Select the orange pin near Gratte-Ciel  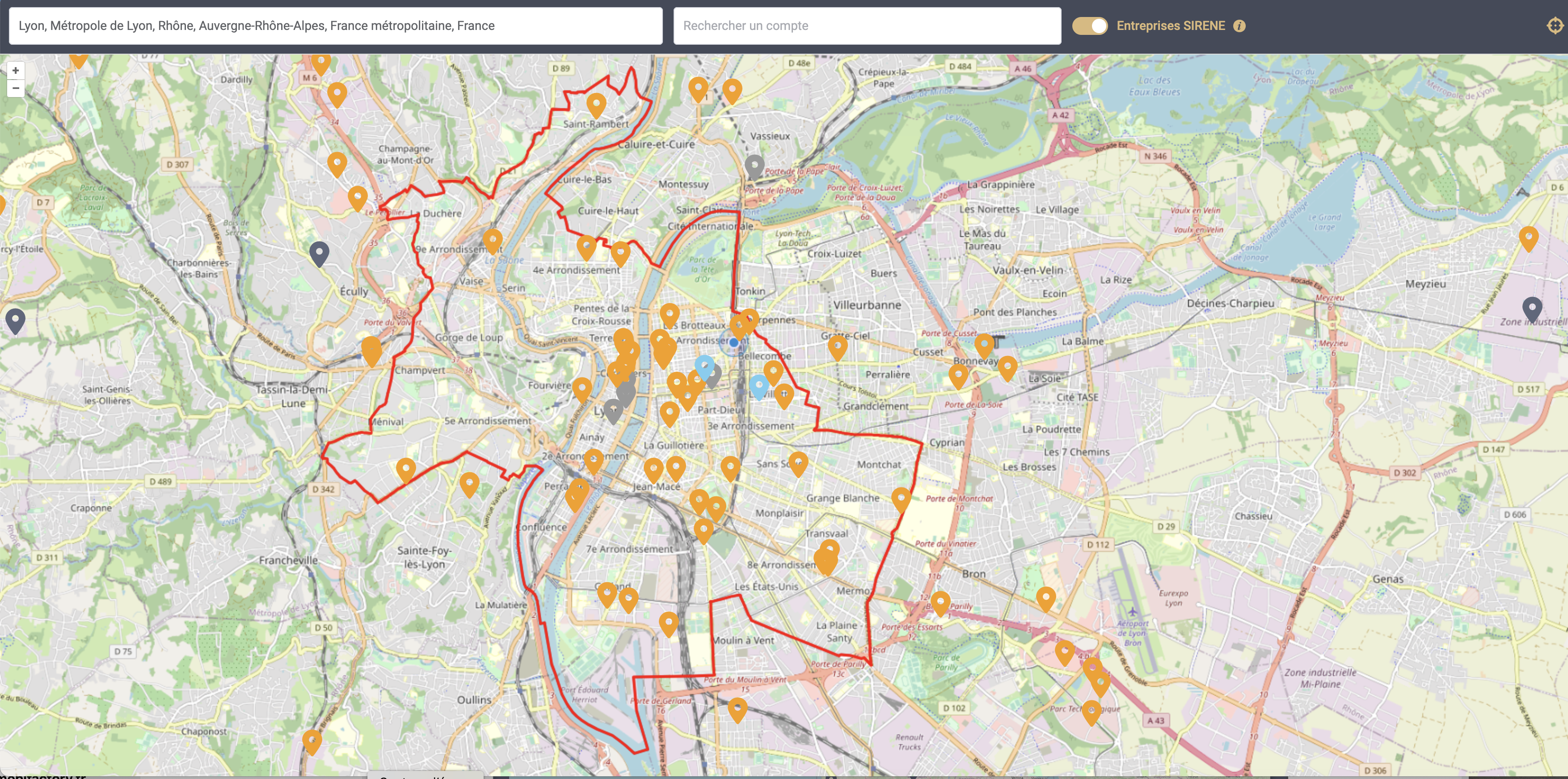pyautogui.click(x=838, y=347)
